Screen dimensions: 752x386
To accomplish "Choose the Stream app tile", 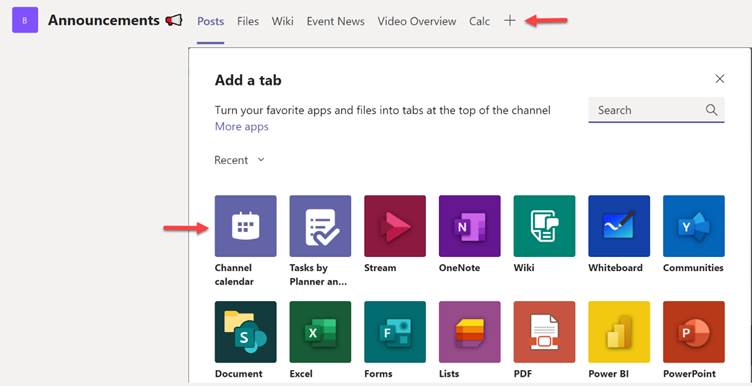I will coord(395,226).
